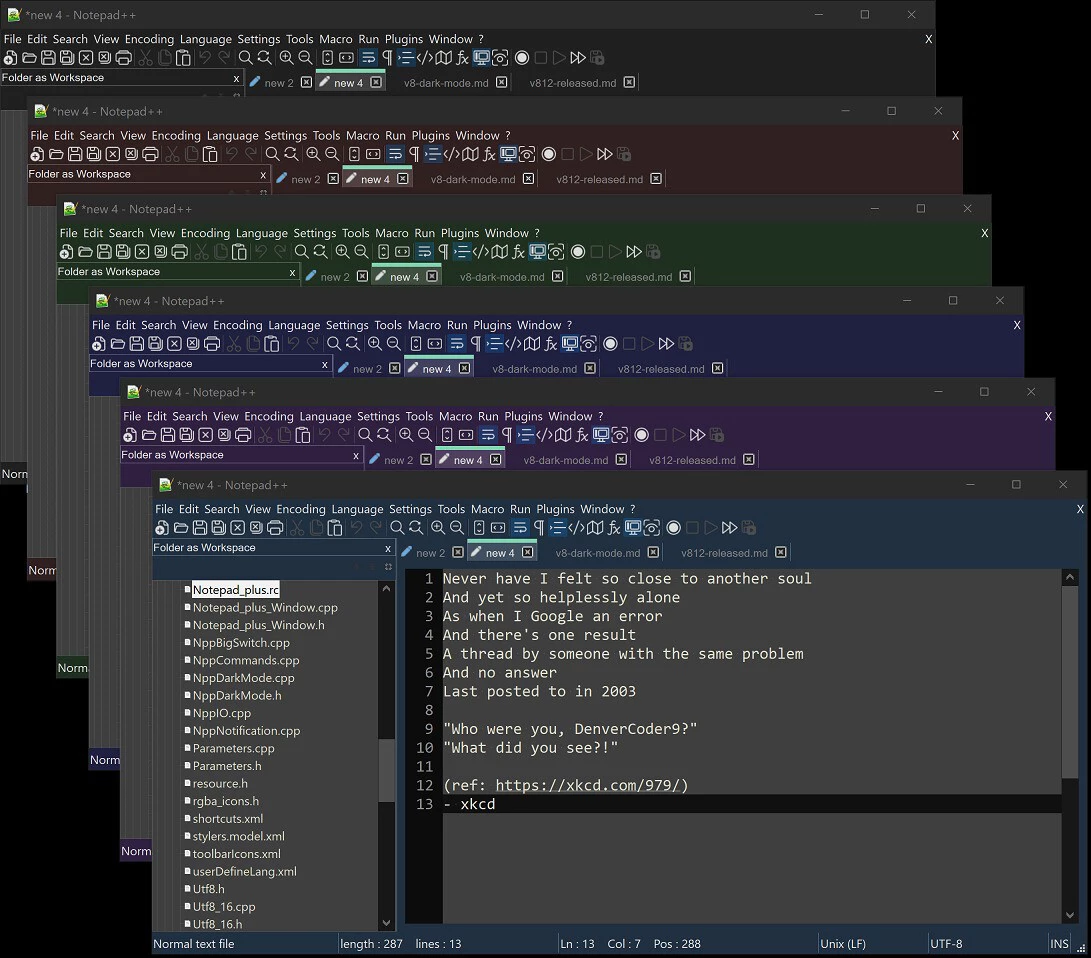Toggle INS insert mode in status bar
Image resolution: width=1091 pixels, height=958 pixels.
1059,944
